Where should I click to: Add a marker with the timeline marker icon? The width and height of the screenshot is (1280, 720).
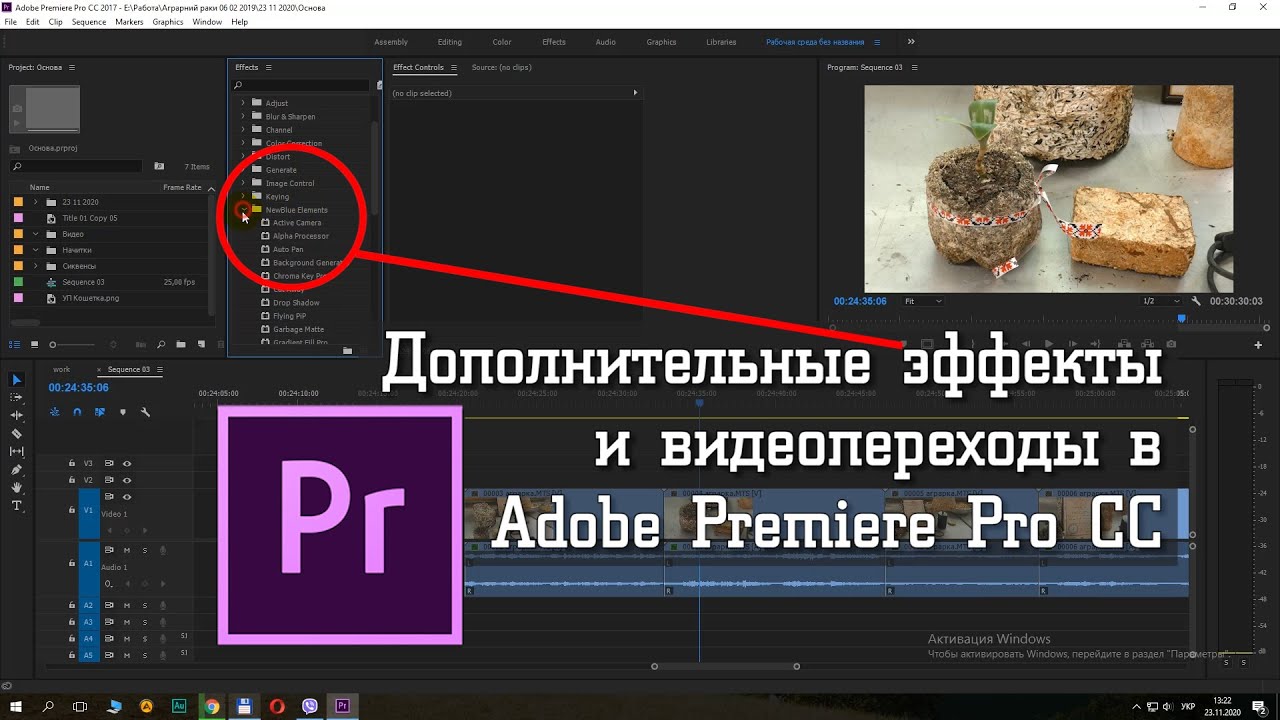(123, 412)
